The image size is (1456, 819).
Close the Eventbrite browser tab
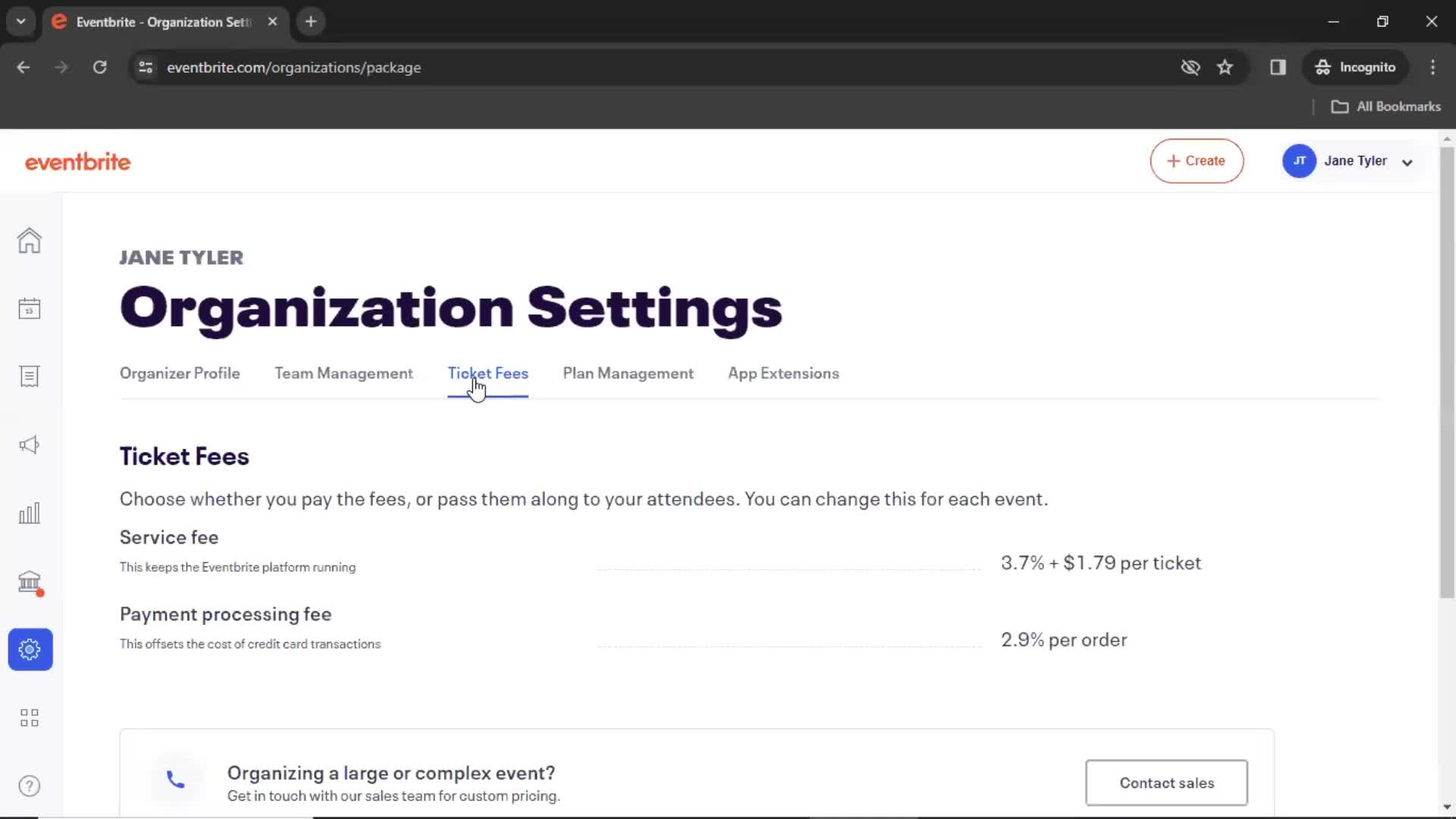click(x=272, y=22)
